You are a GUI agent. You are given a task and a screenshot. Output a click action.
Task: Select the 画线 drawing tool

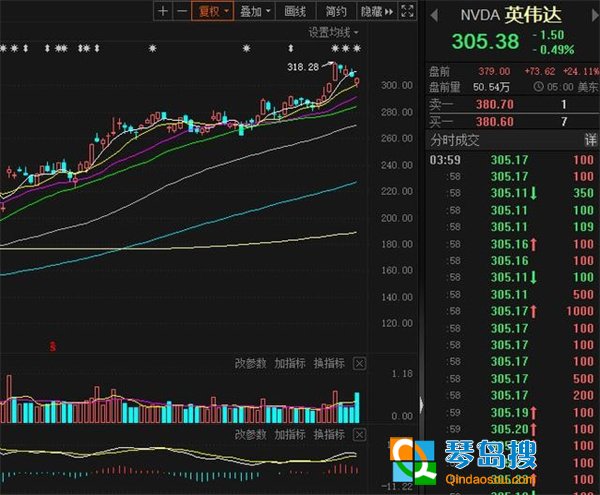pos(295,11)
